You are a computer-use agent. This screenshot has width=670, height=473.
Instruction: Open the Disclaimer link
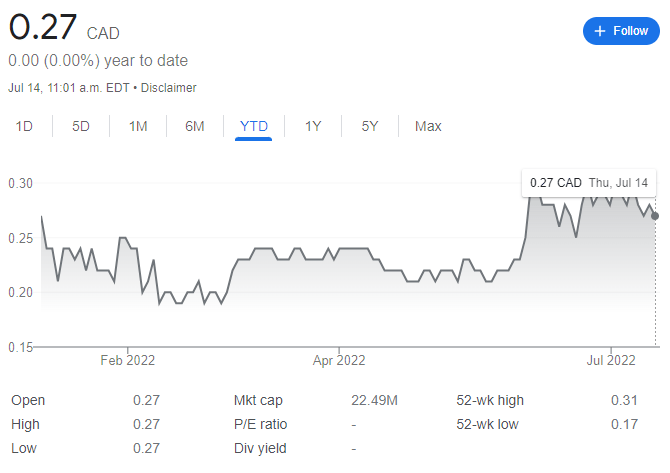click(168, 88)
